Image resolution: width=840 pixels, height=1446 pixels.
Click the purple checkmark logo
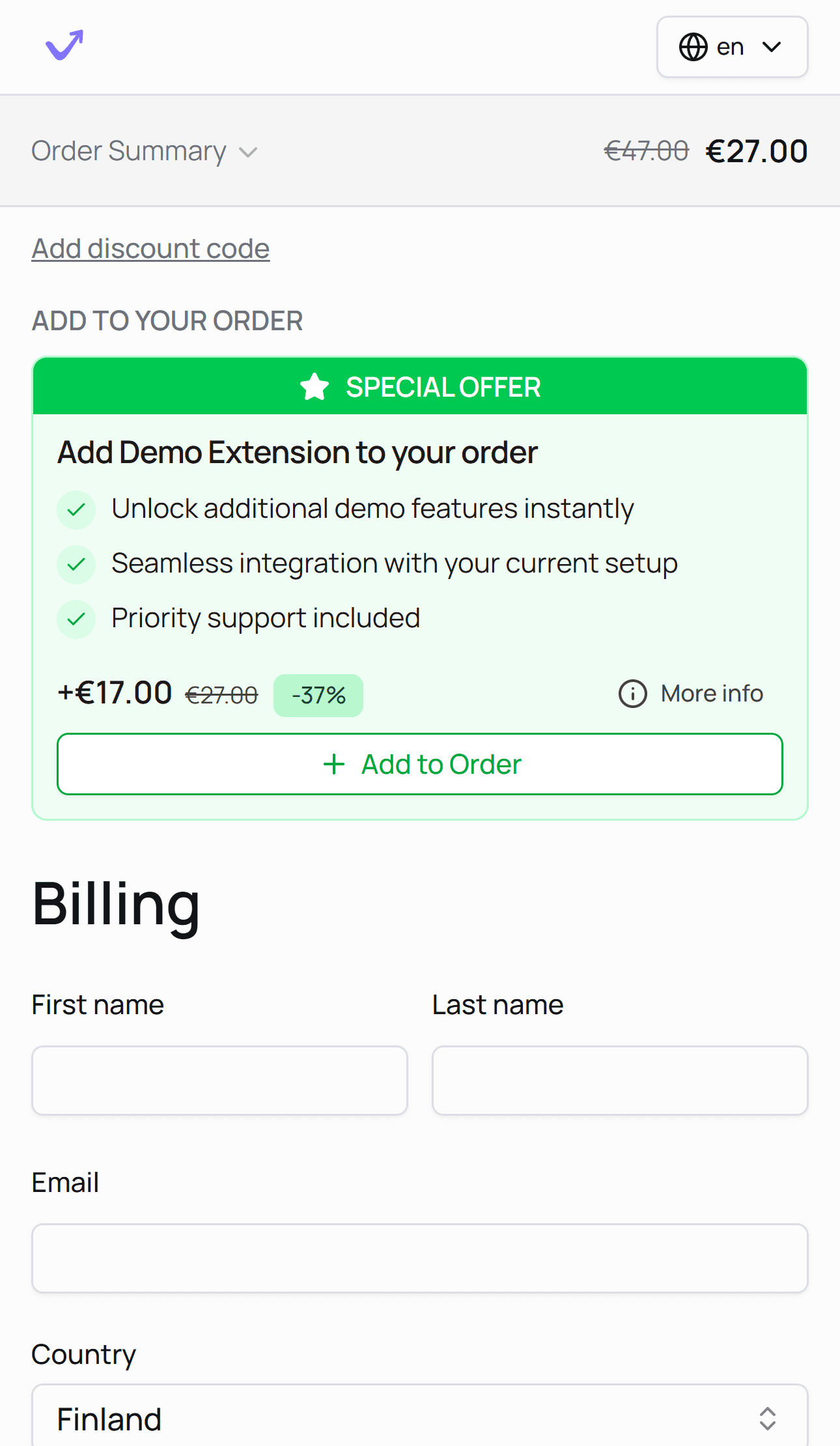click(64, 46)
